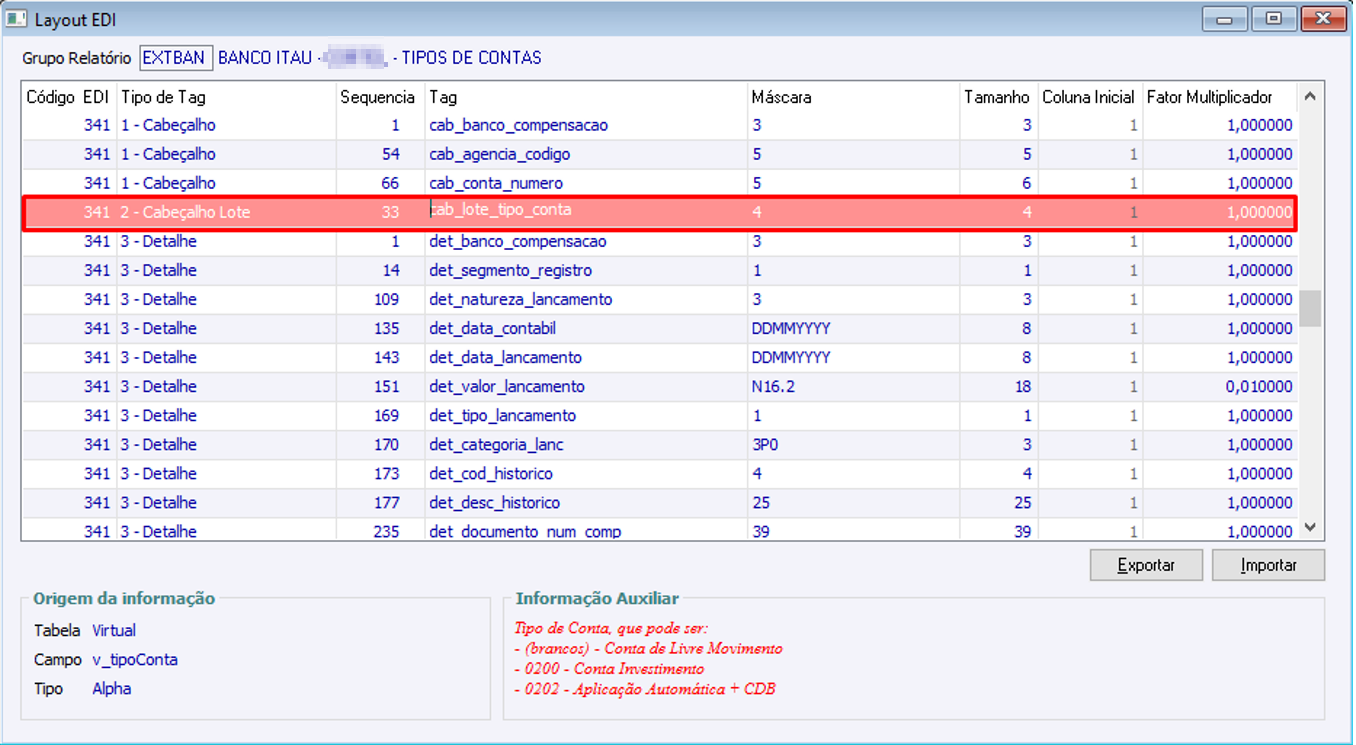
Task: Select the cab_lote_tipo_conta tag cell
Action: (586, 212)
